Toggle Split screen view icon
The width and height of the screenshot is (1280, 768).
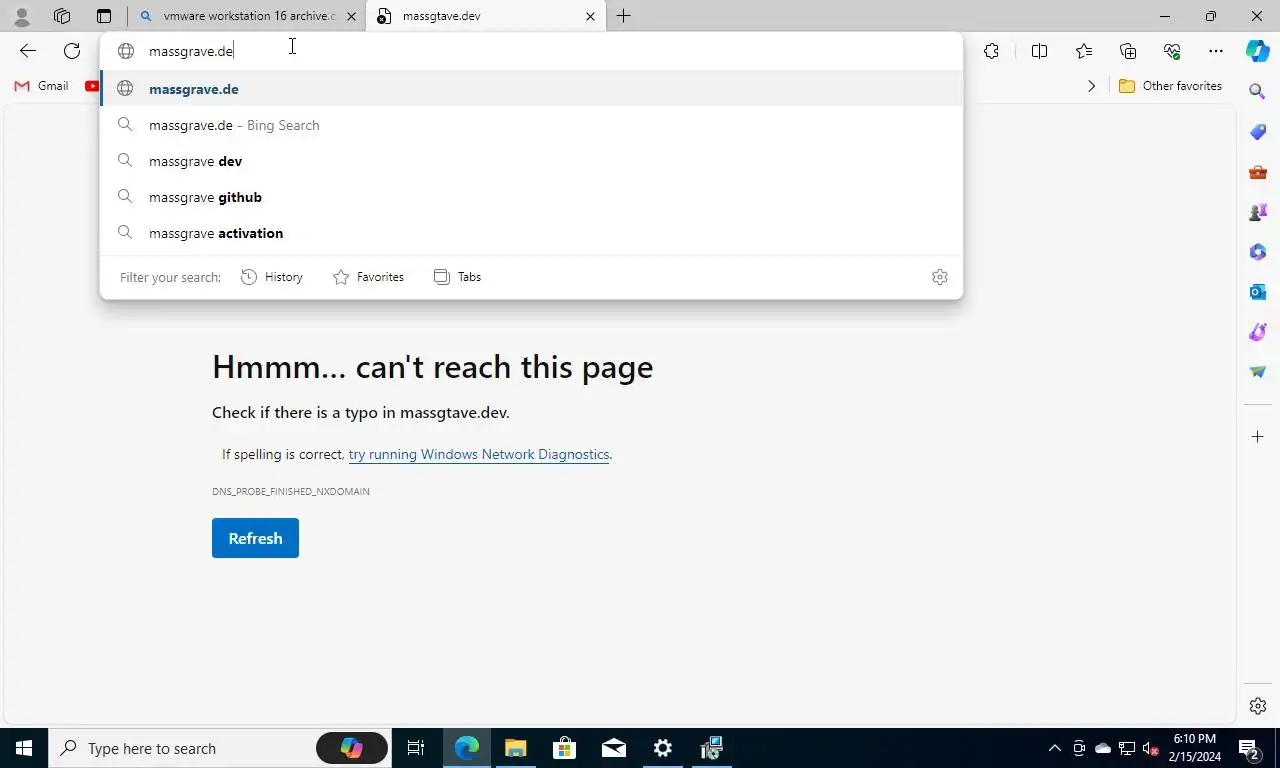point(1039,51)
